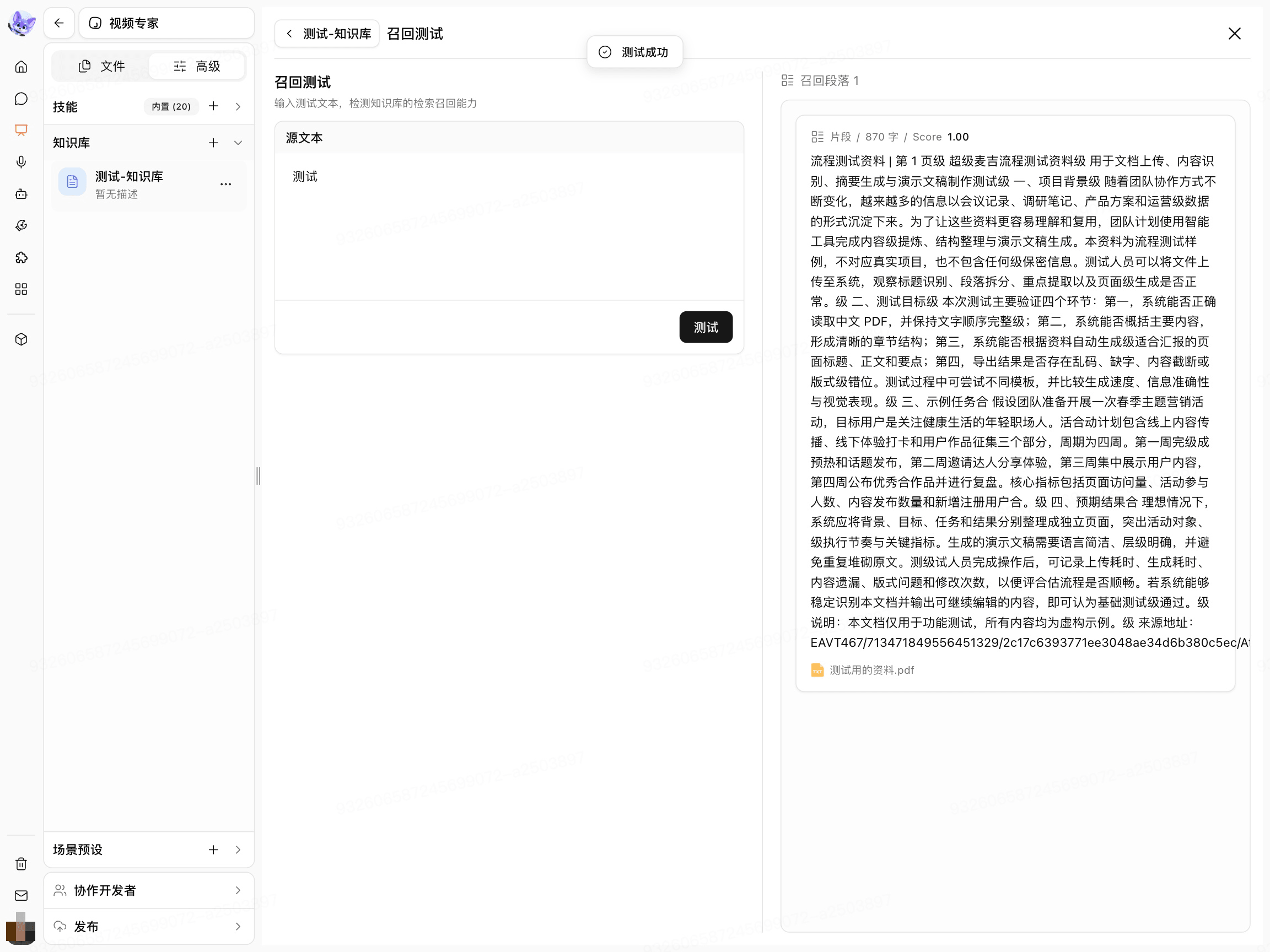Click the 测试成功 toast notification
Image resolution: width=1270 pixels, height=952 pixels.
pyautogui.click(x=634, y=52)
